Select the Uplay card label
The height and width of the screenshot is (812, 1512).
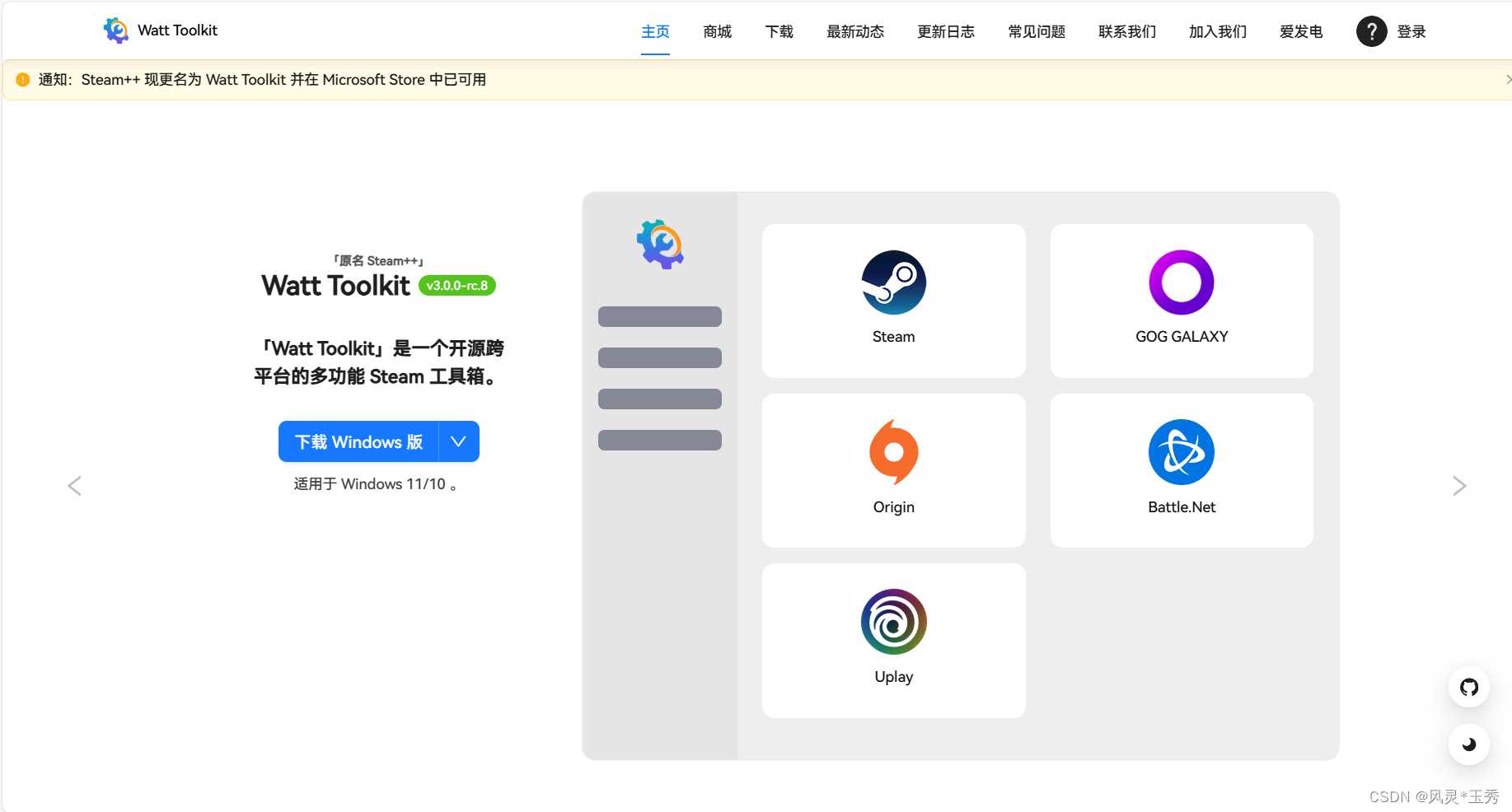893,677
